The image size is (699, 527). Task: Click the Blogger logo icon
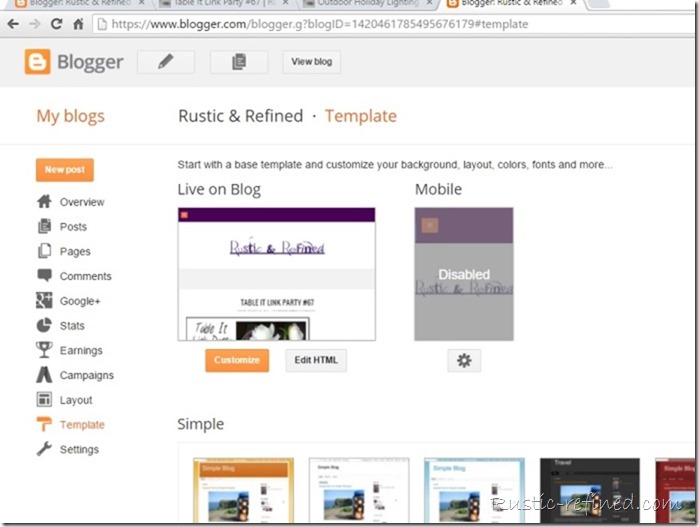tap(37, 62)
